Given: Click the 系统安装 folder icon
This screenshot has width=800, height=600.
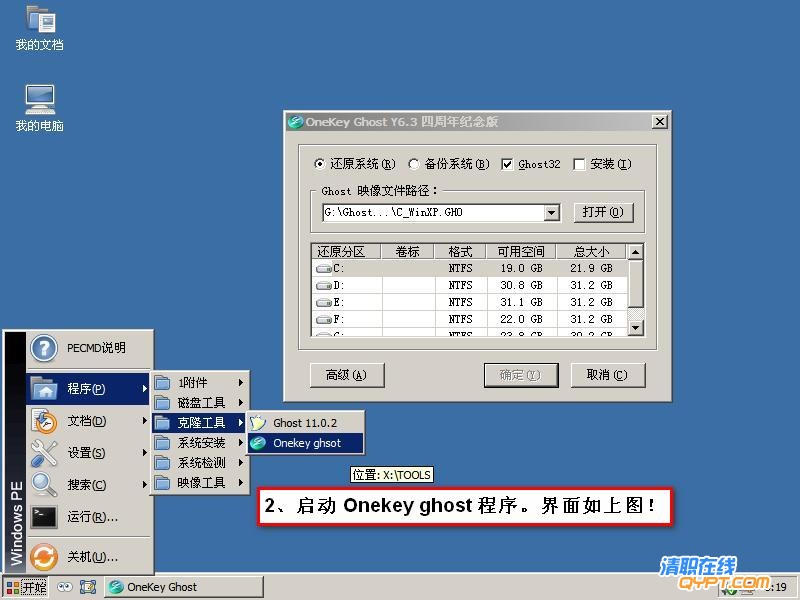Looking at the screenshot, I should [x=162, y=442].
